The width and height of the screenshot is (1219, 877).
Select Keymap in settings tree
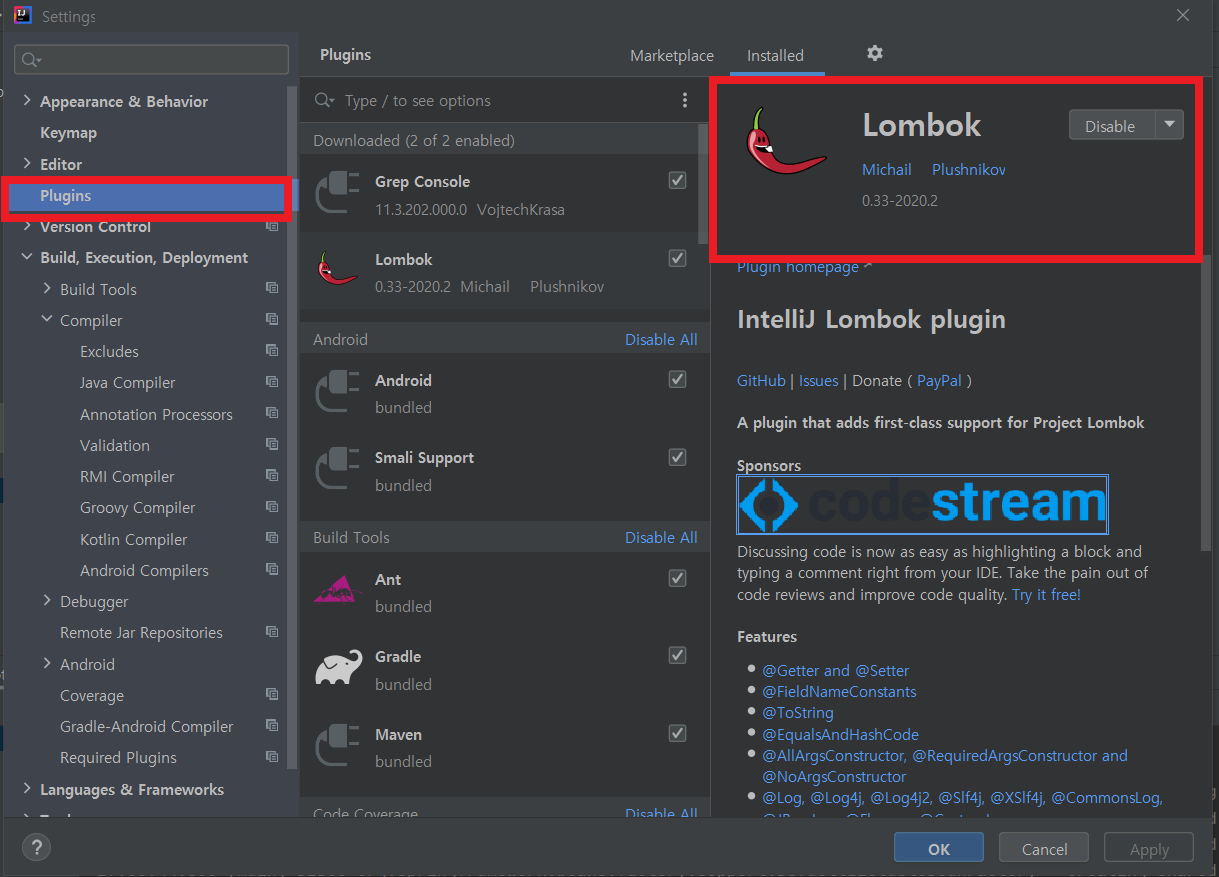(68, 132)
